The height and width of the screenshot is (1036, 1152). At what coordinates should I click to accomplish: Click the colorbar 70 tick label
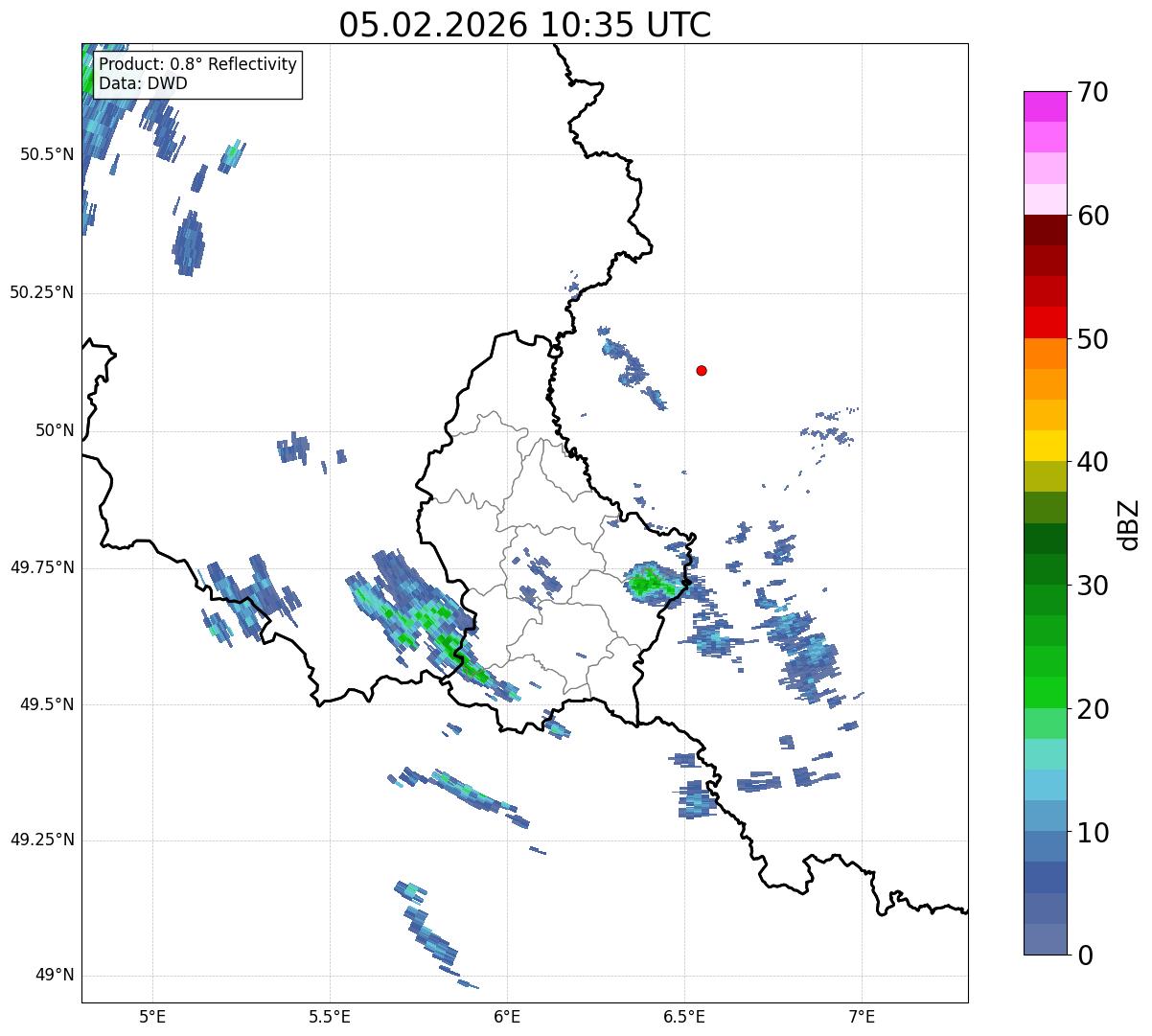(x=1093, y=92)
